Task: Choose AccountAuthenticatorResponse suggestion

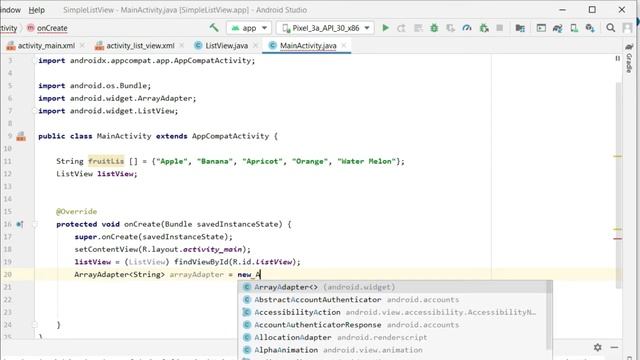Action: 393,325
